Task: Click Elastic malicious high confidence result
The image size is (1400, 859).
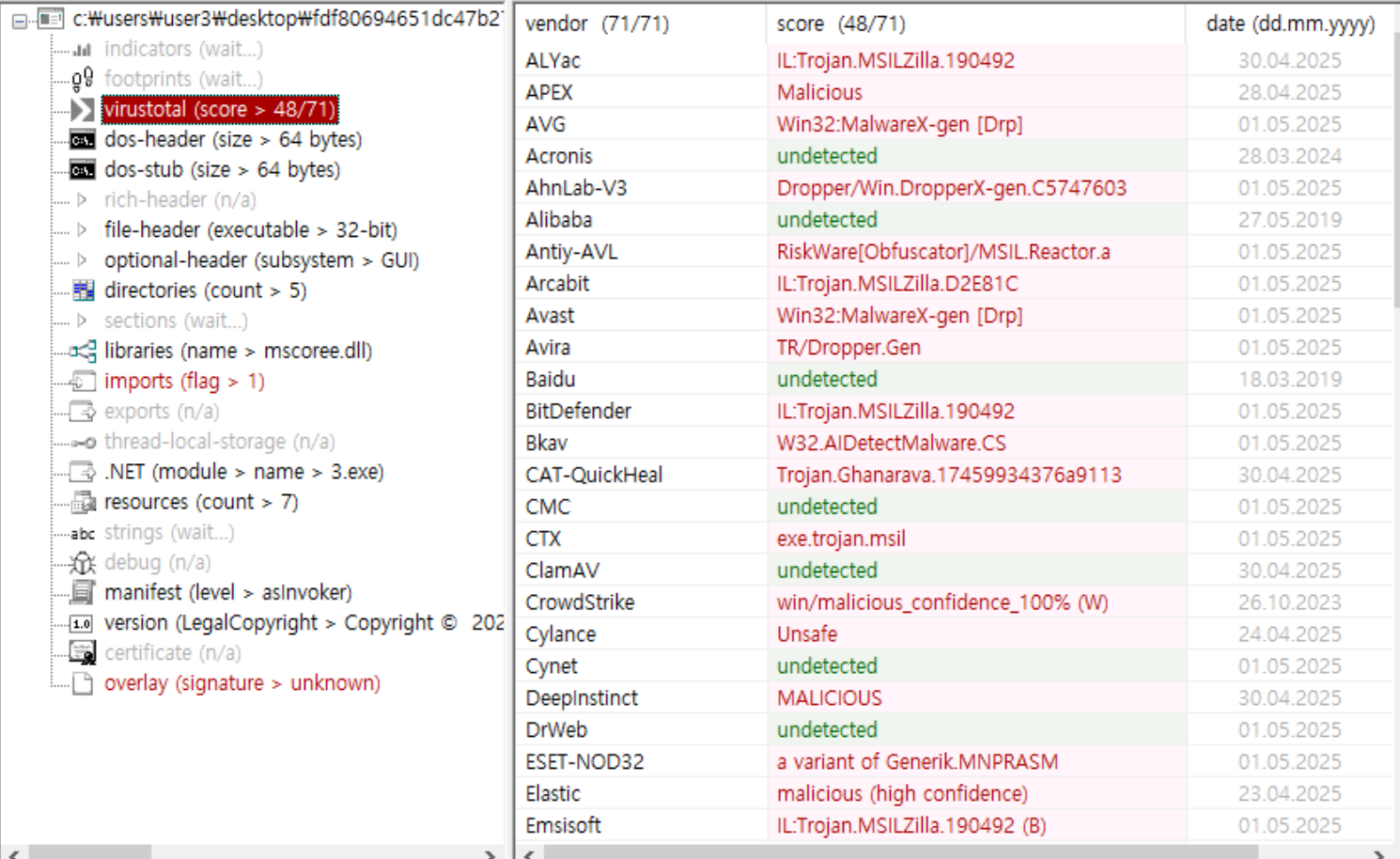Action: point(902,794)
